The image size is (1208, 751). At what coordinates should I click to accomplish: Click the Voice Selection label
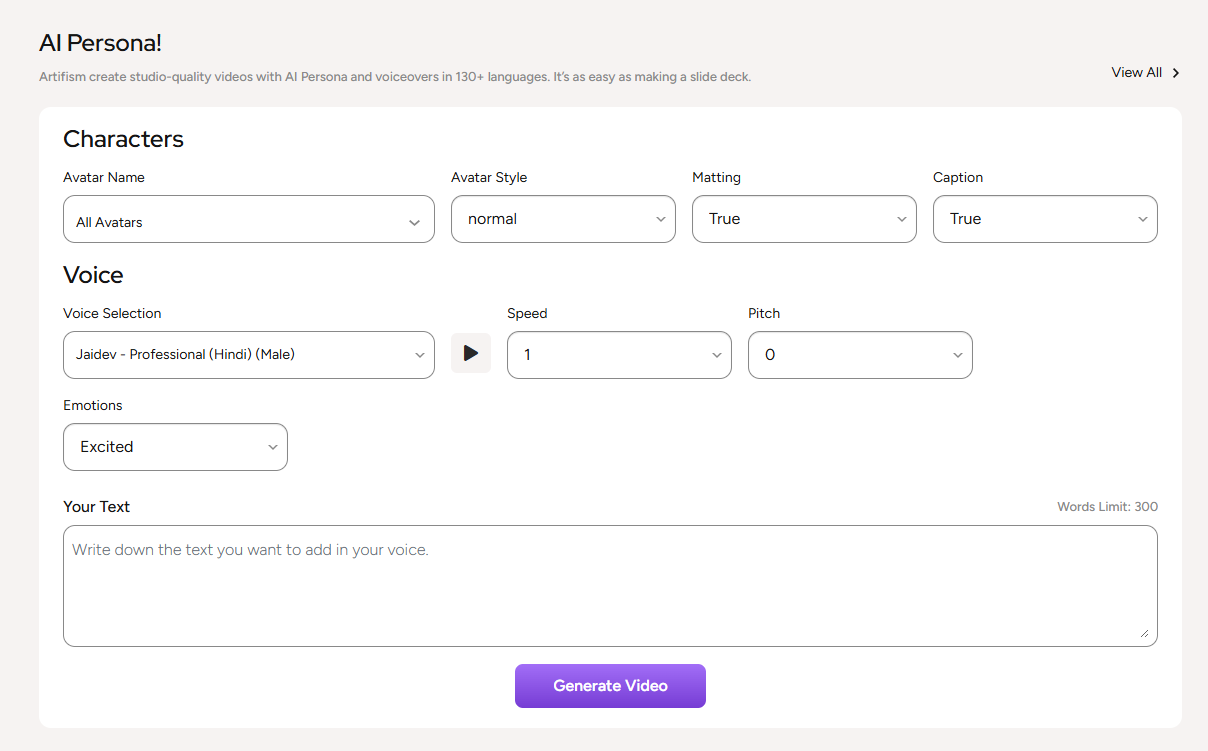(112, 313)
